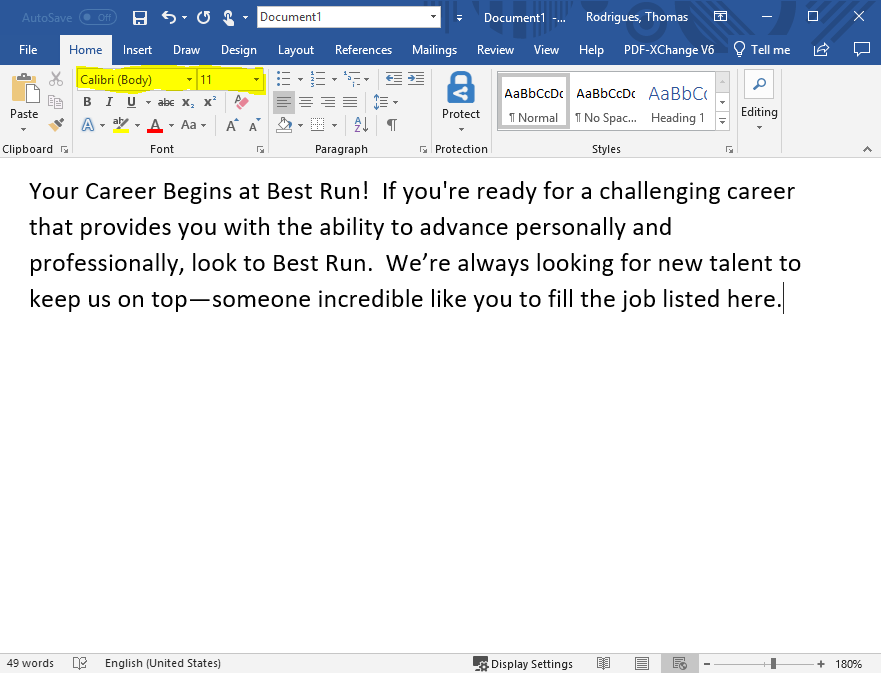Undo the last action

point(169,17)
